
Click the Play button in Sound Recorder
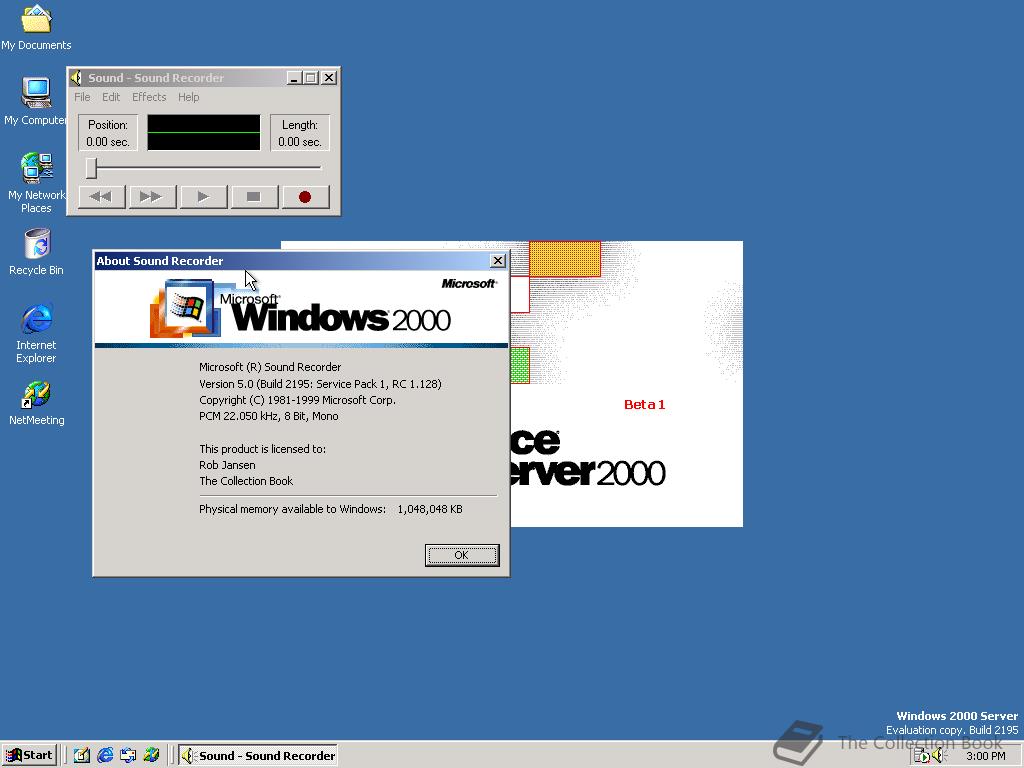point(203,197)
